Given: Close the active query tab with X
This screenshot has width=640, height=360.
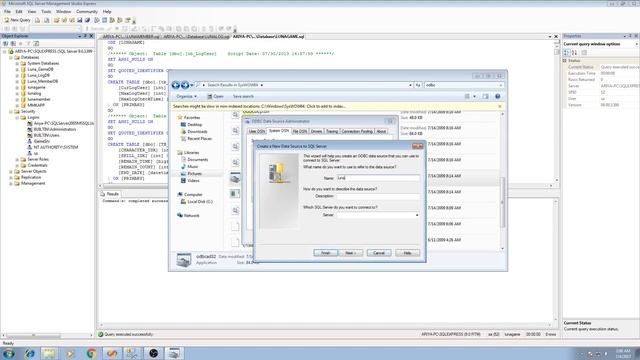Looking at the screenshot, I should tap(556, 36).
